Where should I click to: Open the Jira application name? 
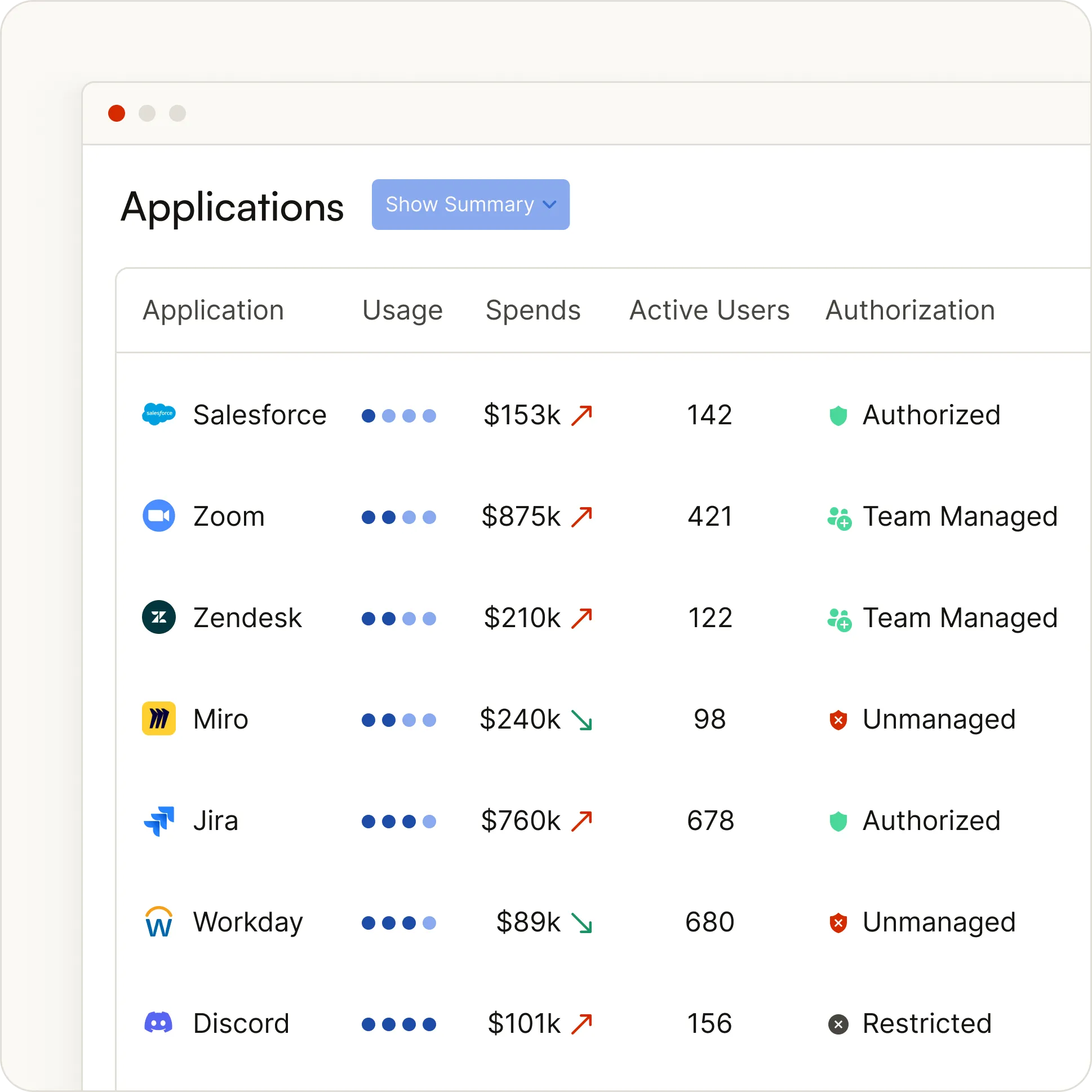coord(215,820)
